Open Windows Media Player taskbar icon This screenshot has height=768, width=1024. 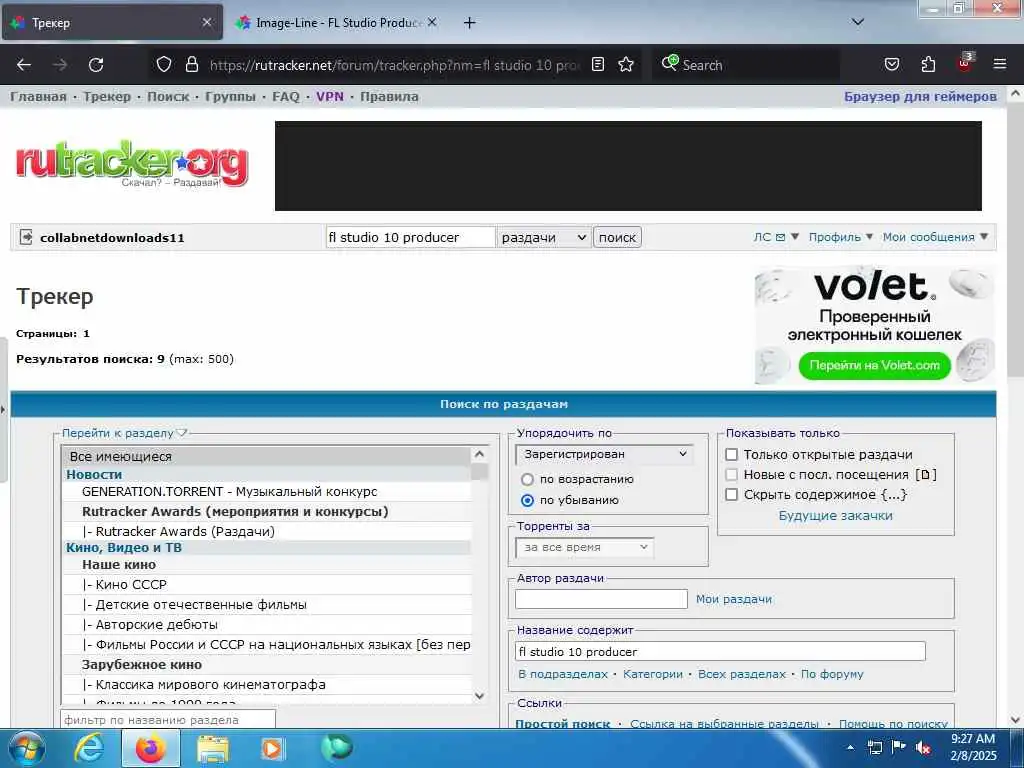coord(272,748)
